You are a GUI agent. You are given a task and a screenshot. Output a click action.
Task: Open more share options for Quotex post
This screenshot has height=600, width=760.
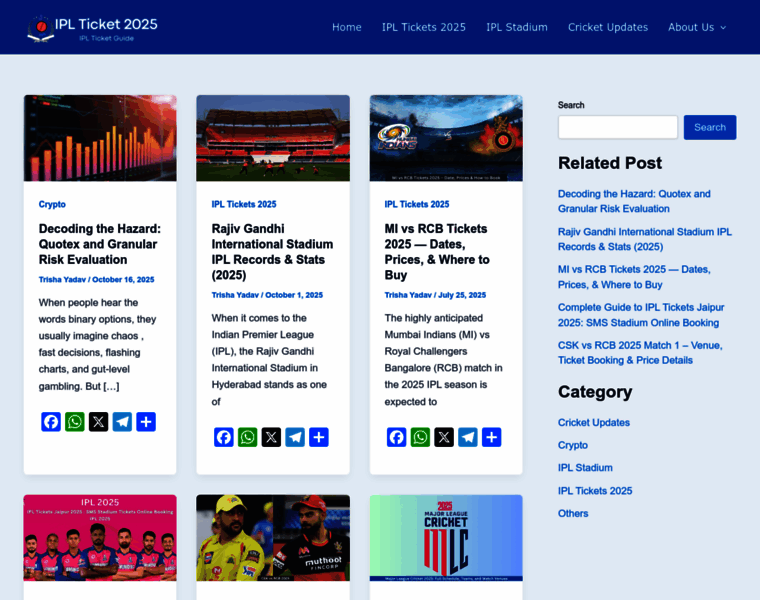click(146, 422)
